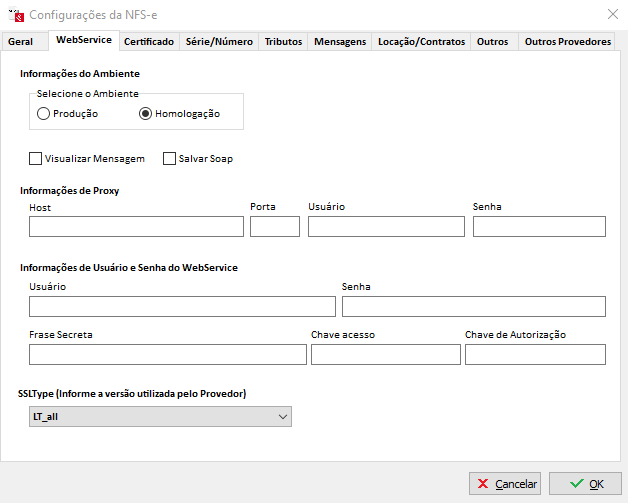Select the Homologação radio button

(x=146, y=114)
